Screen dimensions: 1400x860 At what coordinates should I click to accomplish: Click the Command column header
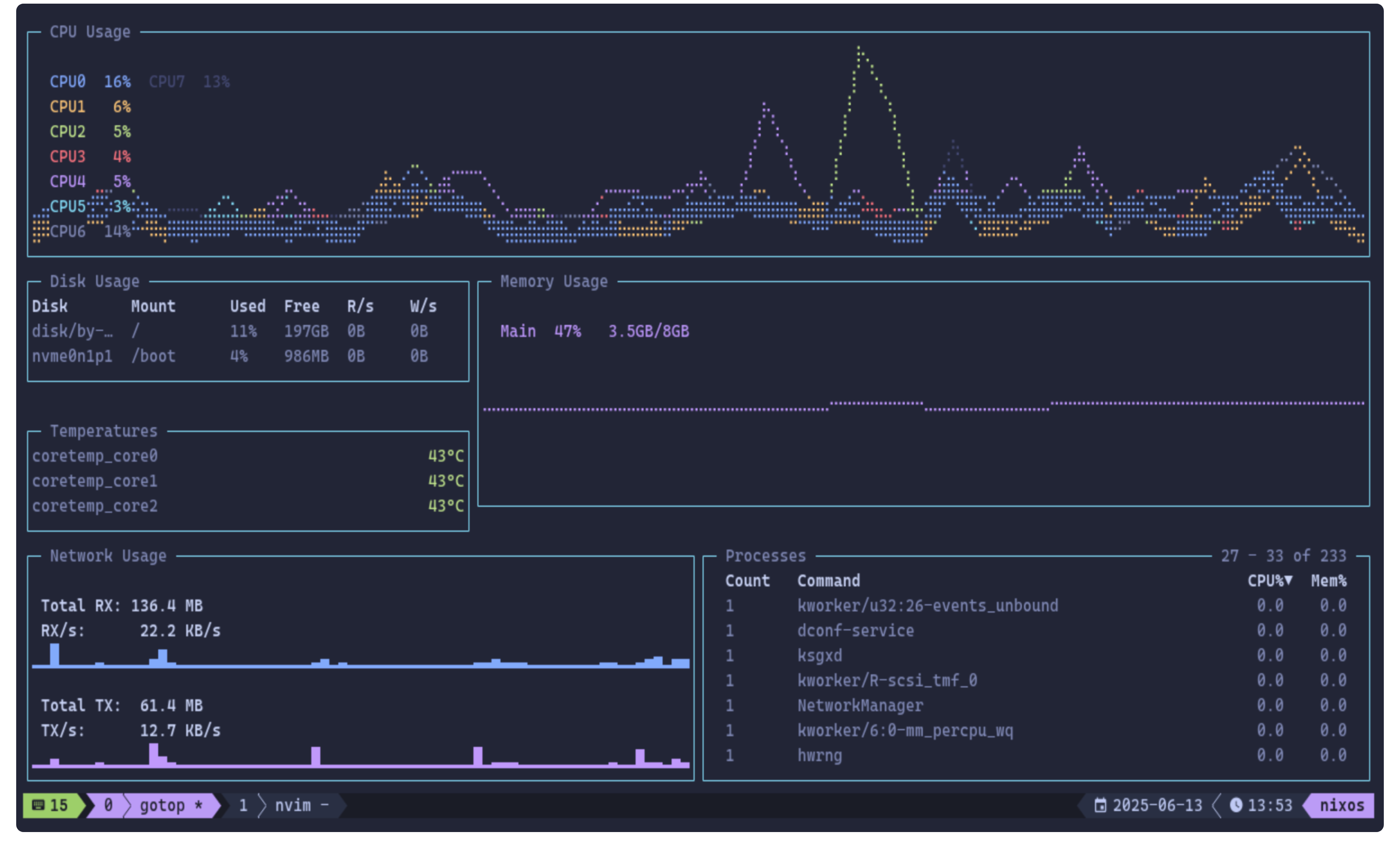(828, 580)
